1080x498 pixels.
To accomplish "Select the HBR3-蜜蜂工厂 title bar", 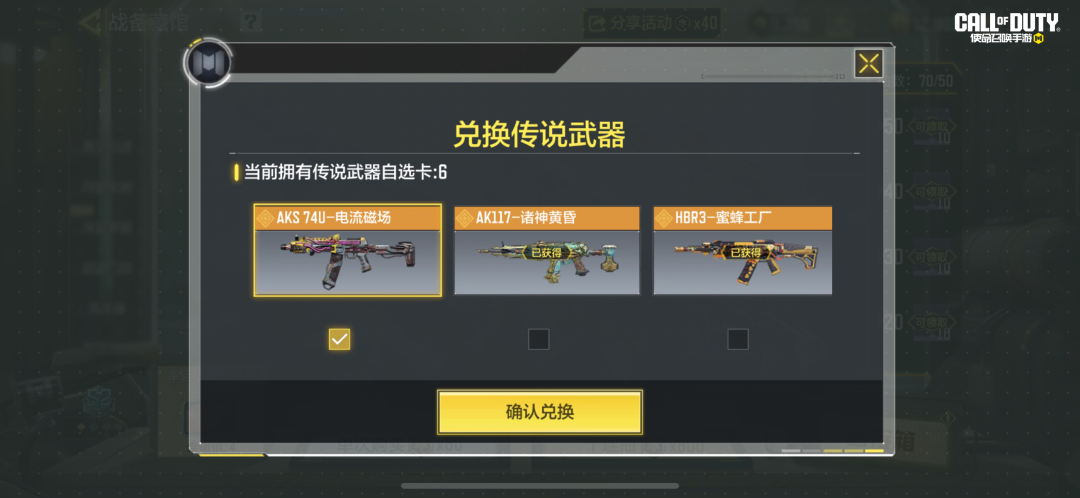I will coord(742,218).
